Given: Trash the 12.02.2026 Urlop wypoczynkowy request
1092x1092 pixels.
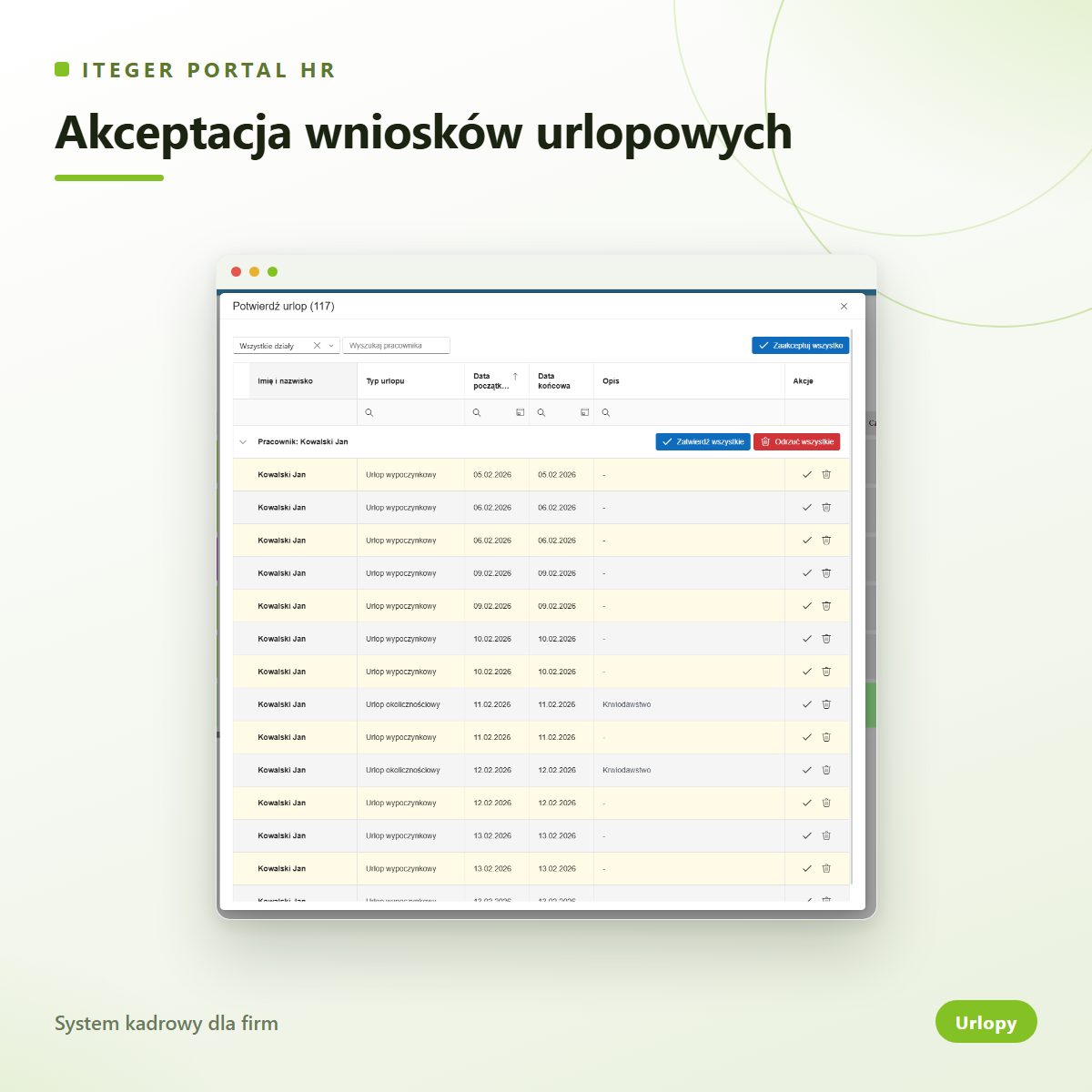Looking at the screenshot, I should [826, 803].
